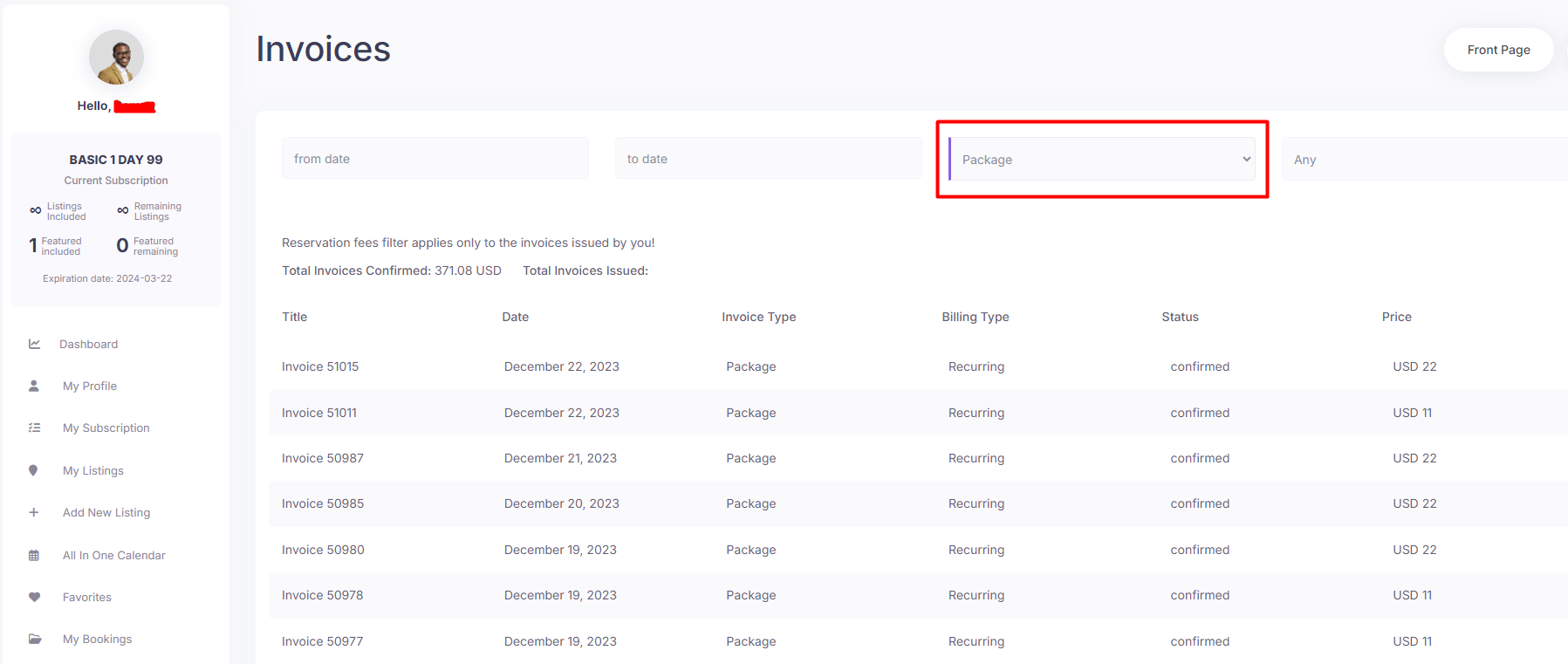Open My Subscription in sidebar

tap(106, 428)
